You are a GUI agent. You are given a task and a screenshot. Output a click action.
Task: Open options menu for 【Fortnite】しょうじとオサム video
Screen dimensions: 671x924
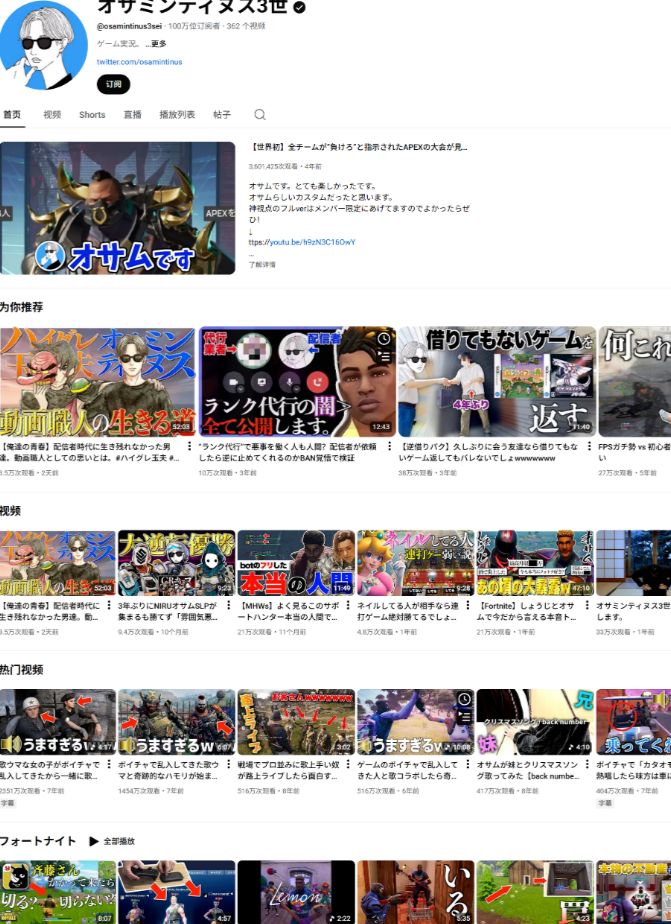[587, 605]
